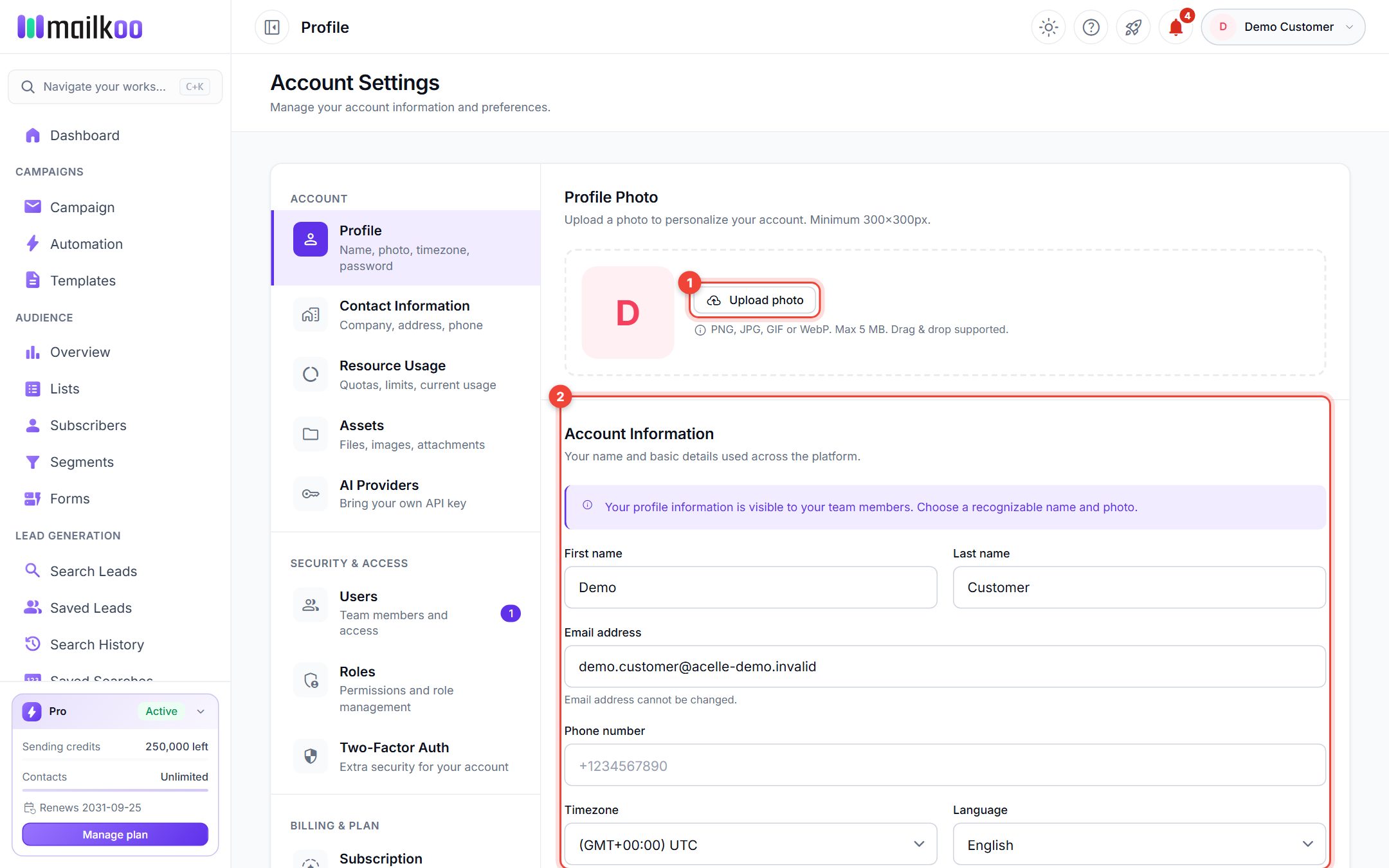
Task: Click the Profile user icon tile
Action: (x=311, y=239)
